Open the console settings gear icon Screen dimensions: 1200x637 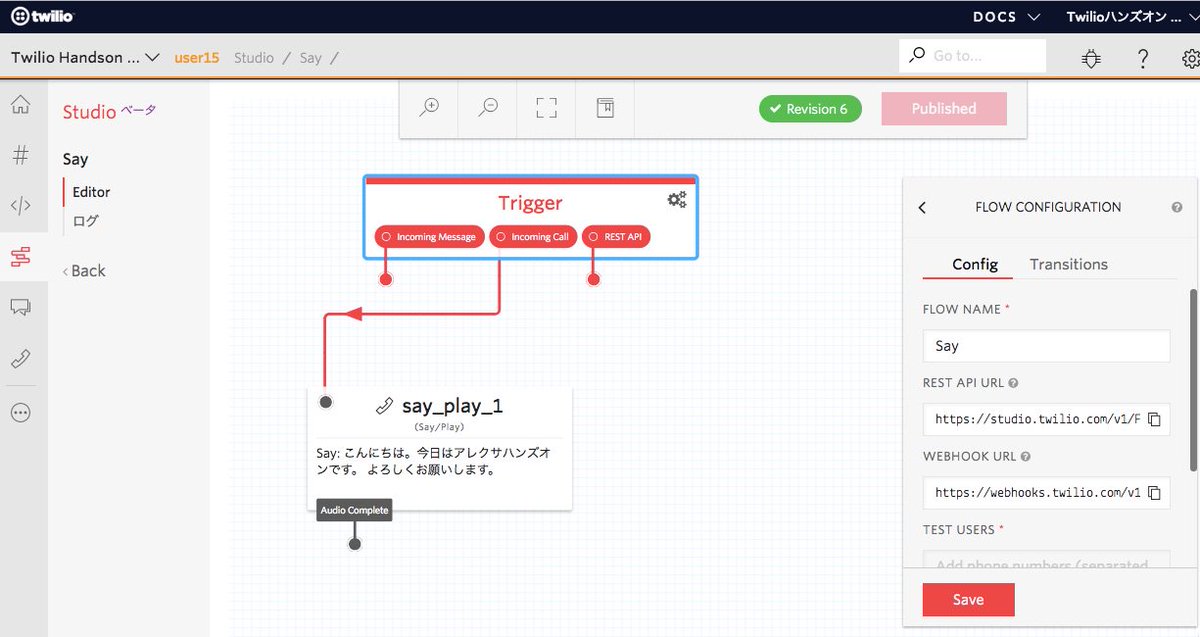(x=1190, y=58)
